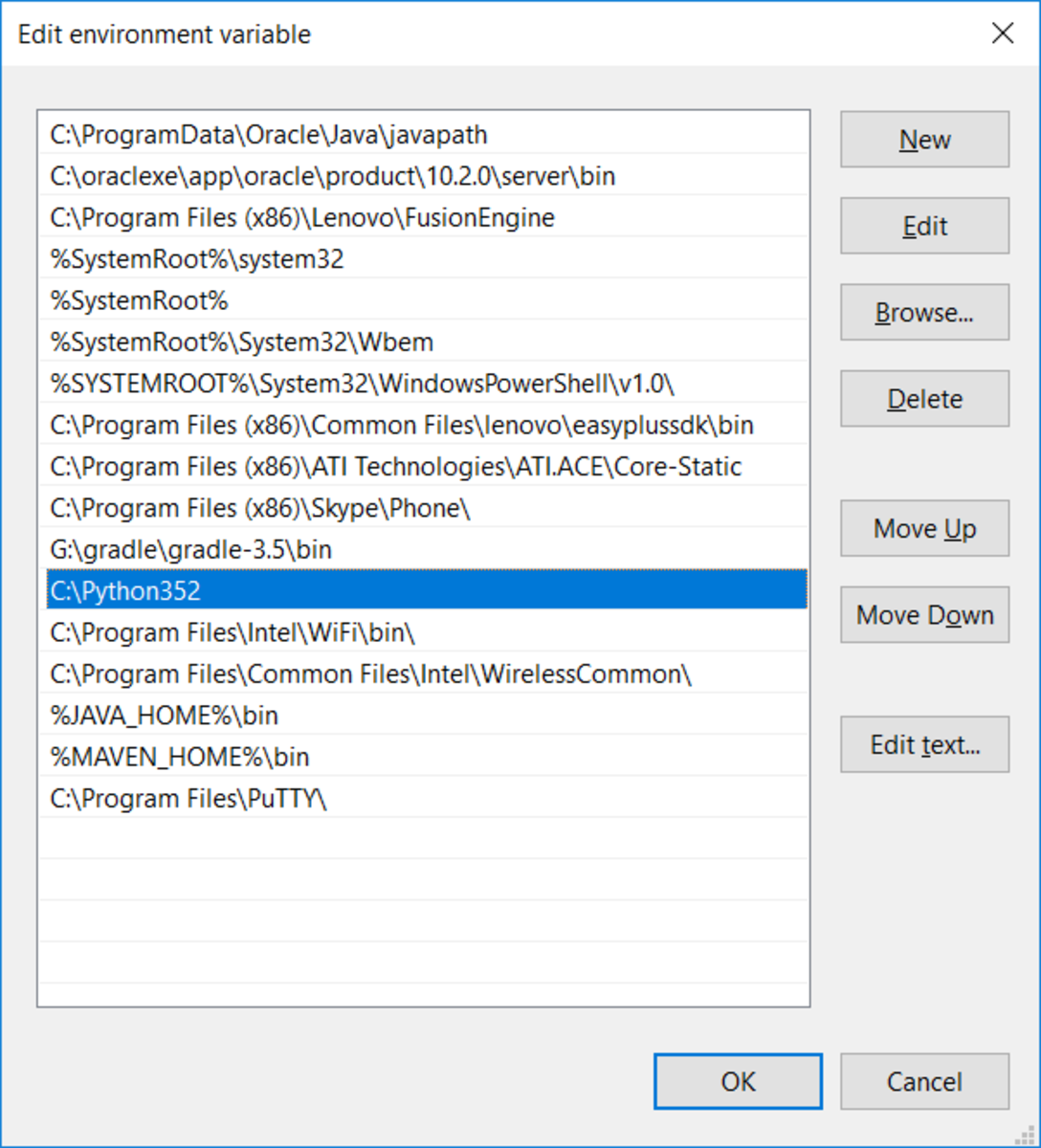This screenshot has width=1041, height=1148.
Task: Click the New button
Action: coord(923,139)
